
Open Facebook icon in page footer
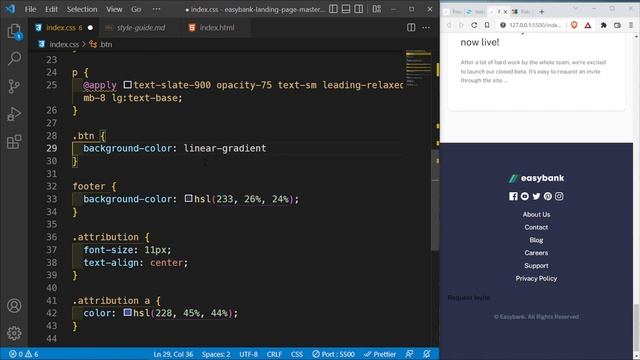click(513, 196)
